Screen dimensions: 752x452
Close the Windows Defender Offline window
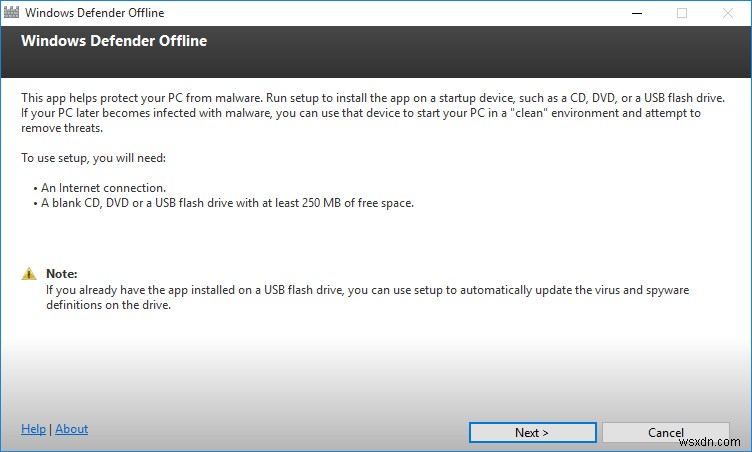point(728,13)
